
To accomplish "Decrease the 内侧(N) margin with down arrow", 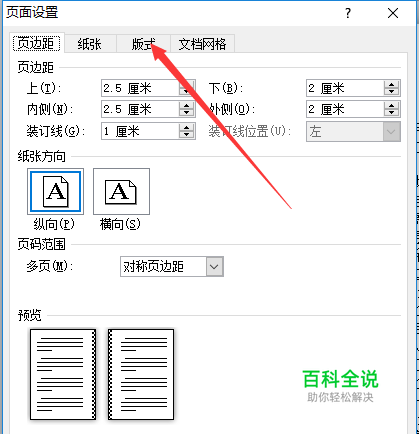I will click(x=187, y=113).
